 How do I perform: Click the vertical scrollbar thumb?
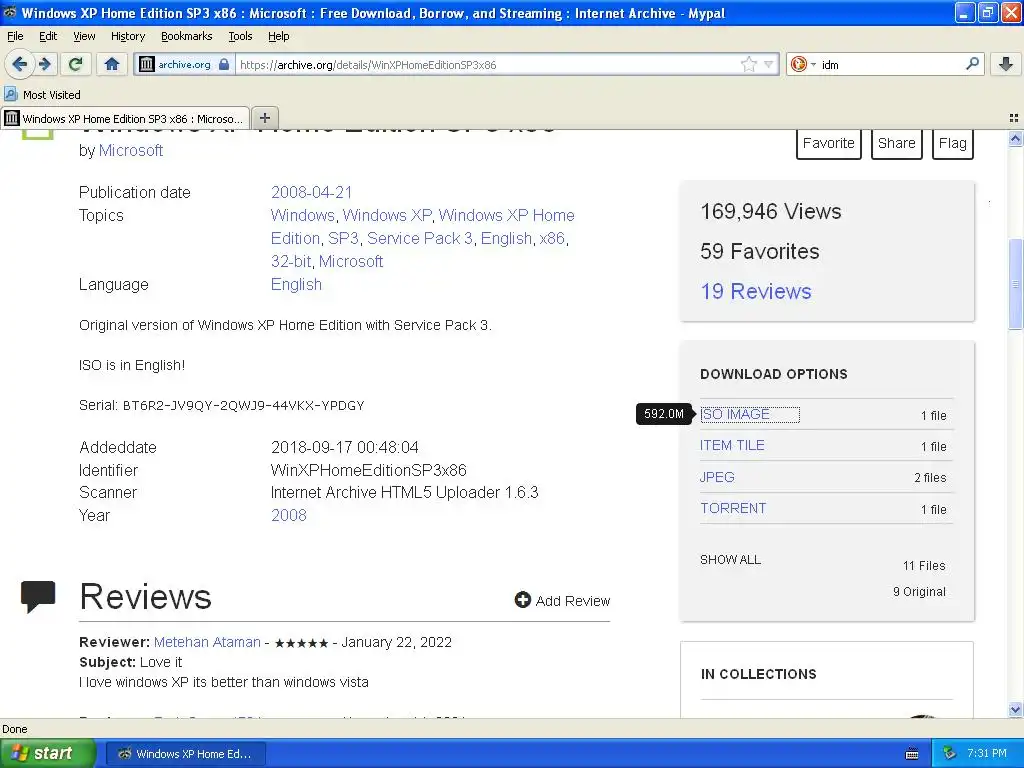coord(1015,285)
